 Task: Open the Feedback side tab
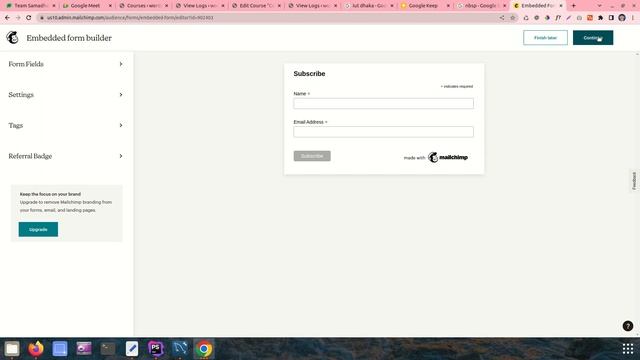pyautogui.click(x=634, y=180)
